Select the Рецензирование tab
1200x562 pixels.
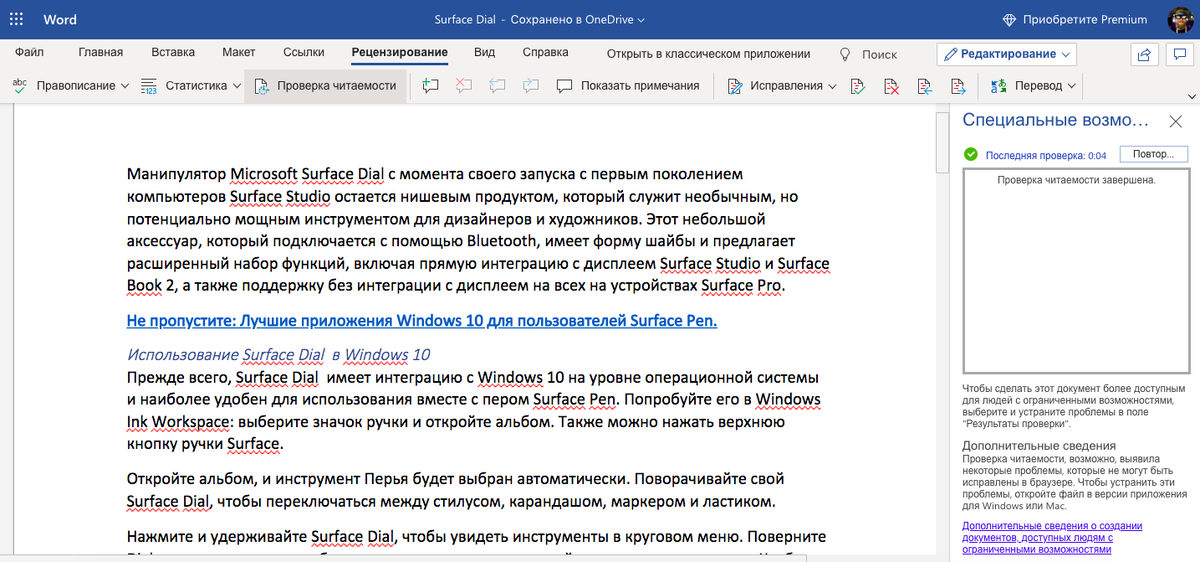pos(400,53)
